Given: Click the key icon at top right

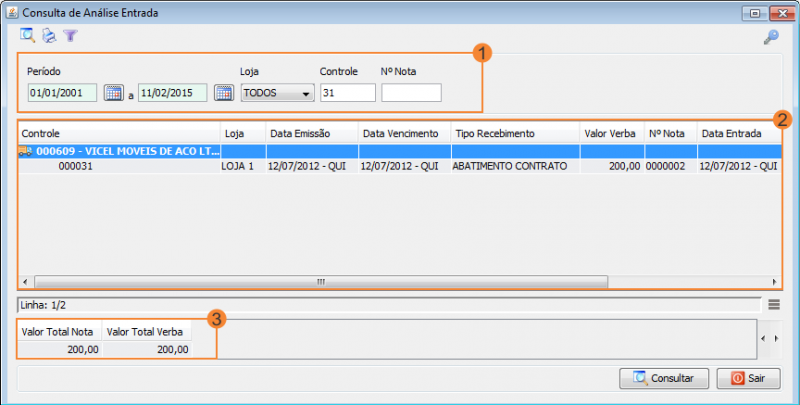Looking at the screenshot, I should [770, 37].
